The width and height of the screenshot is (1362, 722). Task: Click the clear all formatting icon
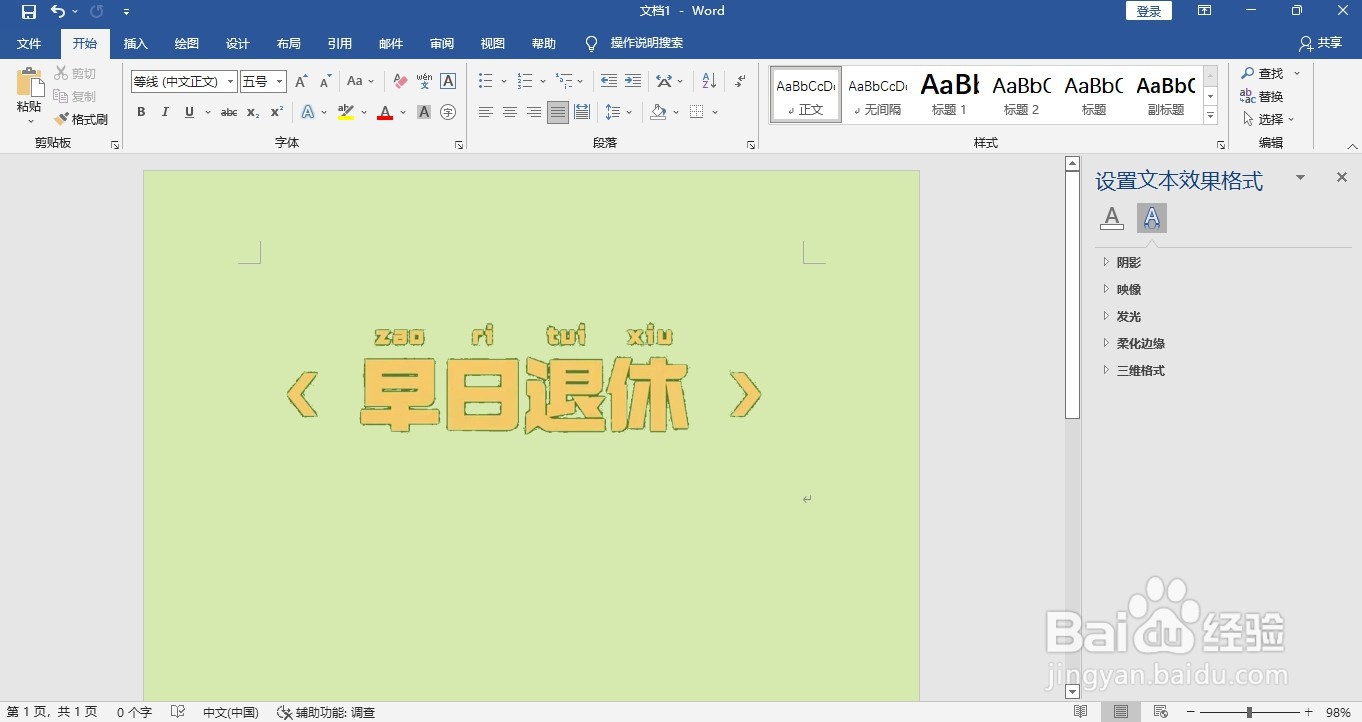[x=399, y=81]
